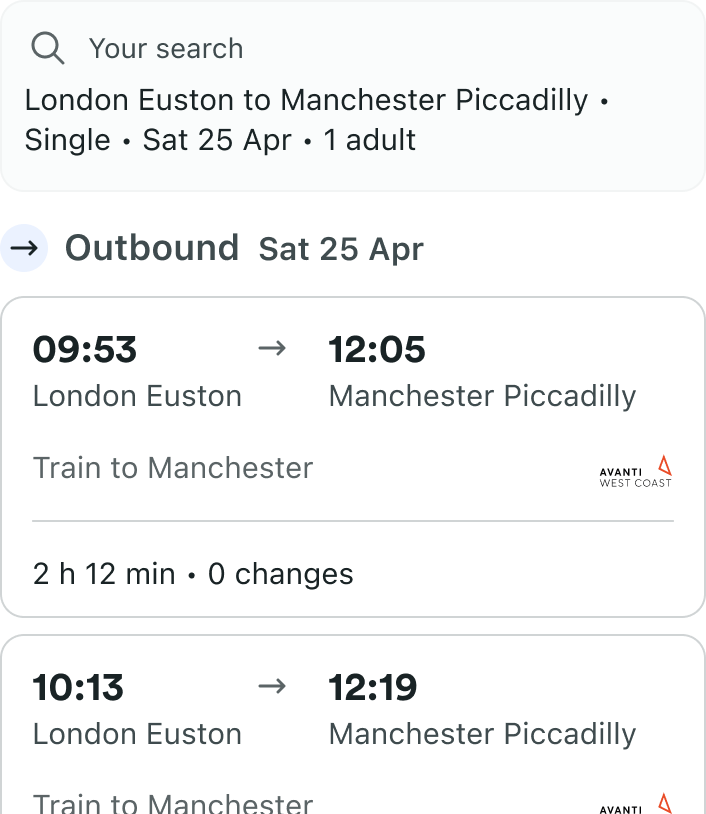Viewport: 706px width, 814px height.
Task: Click the Avanti West Coast logo on first journey
Action: pyautogui.click(x=632, y=470)
